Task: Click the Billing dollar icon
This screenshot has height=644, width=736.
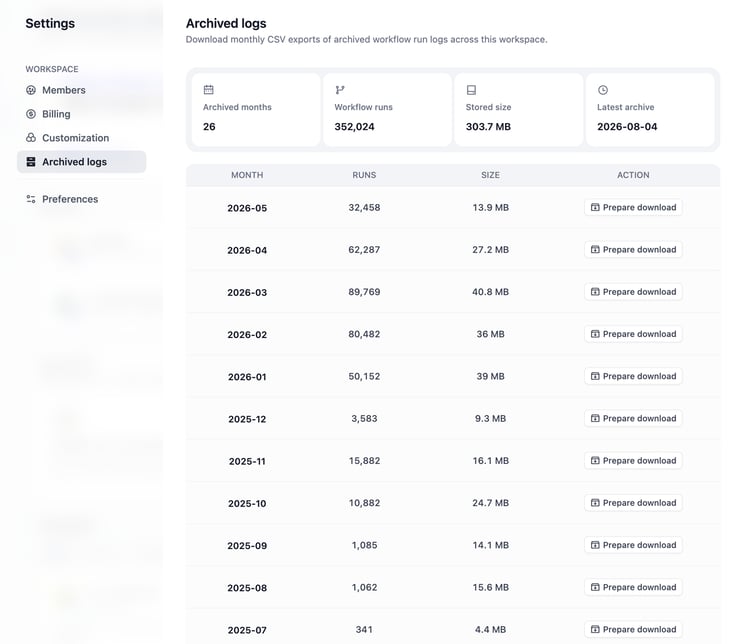Action: pyautogui.click(x=31, y=114)
